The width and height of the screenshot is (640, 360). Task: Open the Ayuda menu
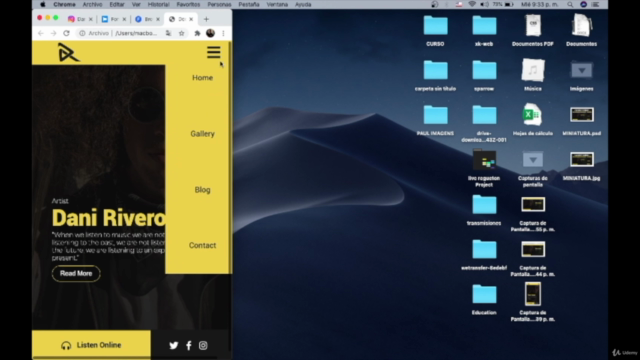pos(303,4)
